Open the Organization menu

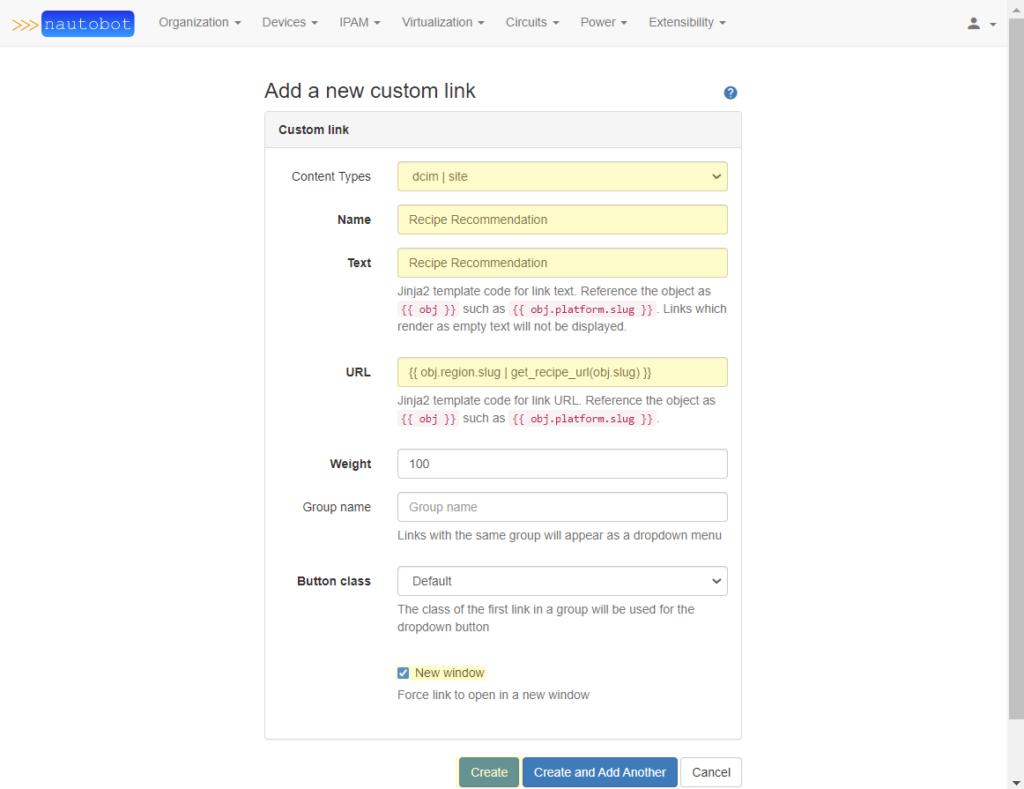click(x=200, y=22)
